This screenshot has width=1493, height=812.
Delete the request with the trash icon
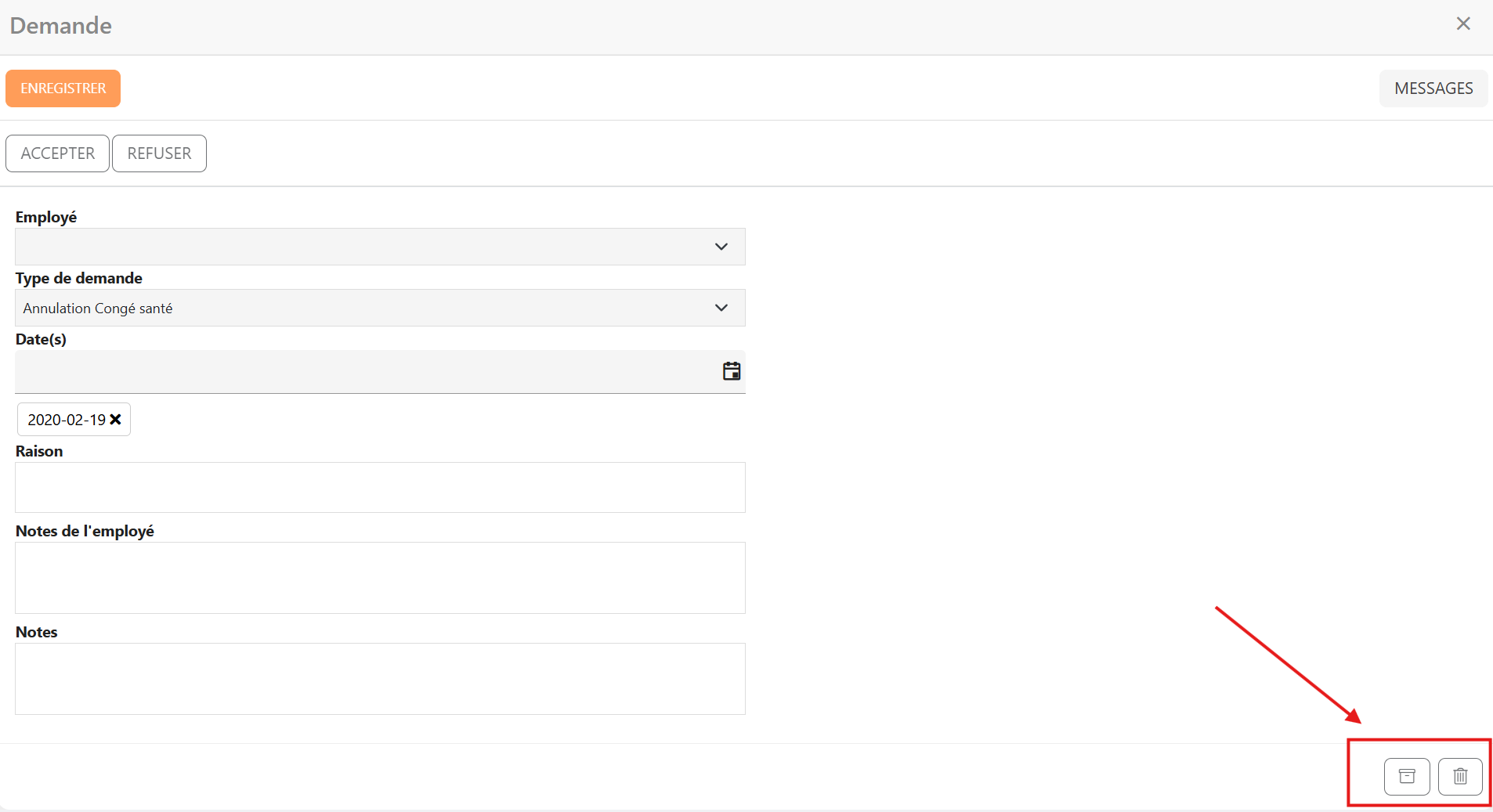1460,777
